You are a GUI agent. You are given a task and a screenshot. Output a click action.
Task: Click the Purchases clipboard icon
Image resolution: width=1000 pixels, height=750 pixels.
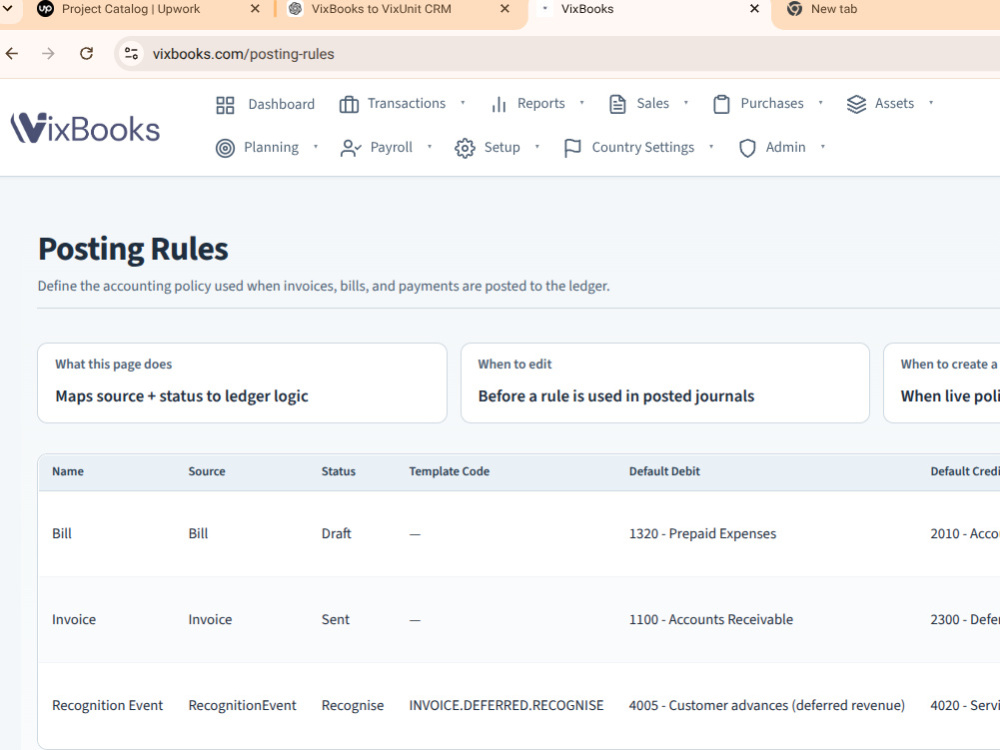point(721,104)
